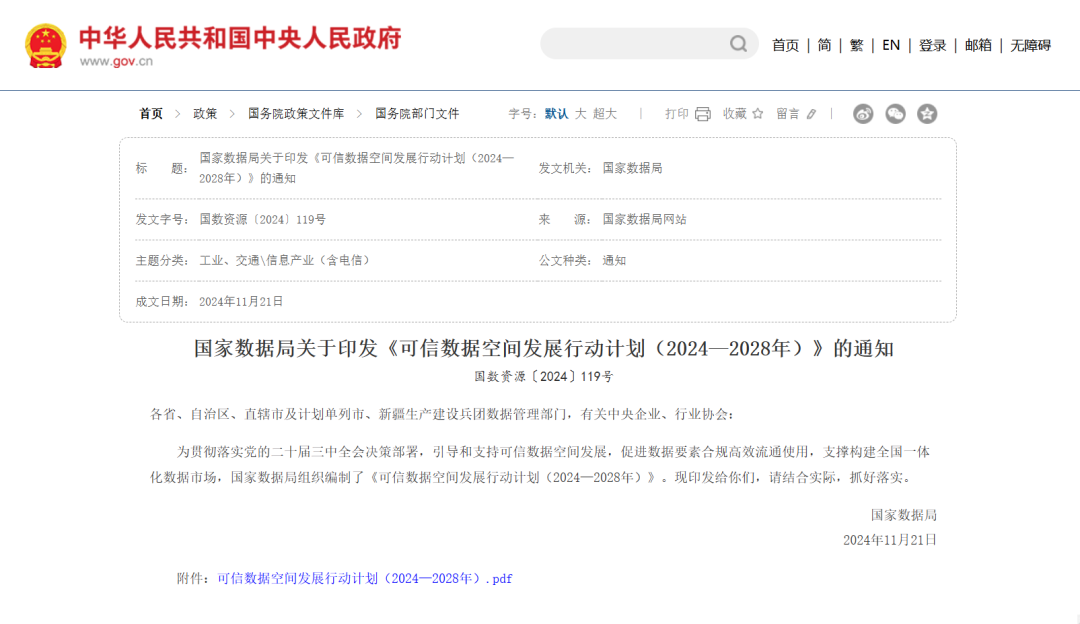This screenshot has height=624, width=1080.
Task: Click the national emblem logo
Action: [46, 45]
